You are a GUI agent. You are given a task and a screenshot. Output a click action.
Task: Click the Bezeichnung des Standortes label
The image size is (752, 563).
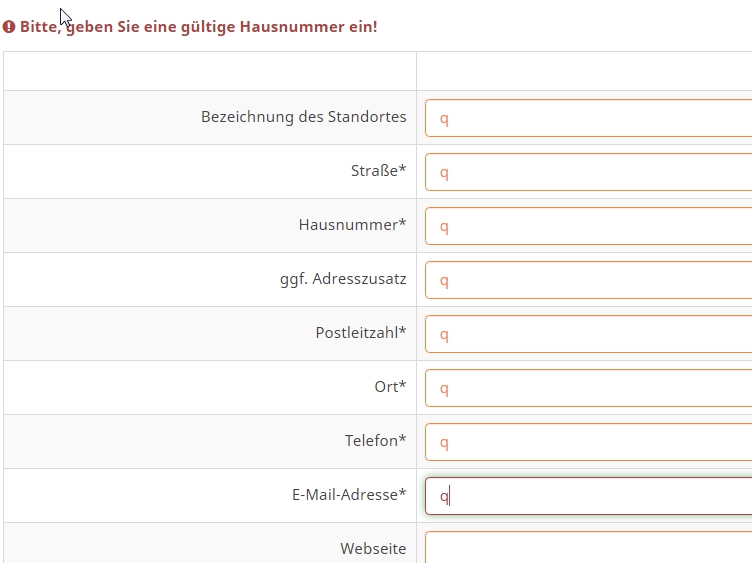click(303, 117)
